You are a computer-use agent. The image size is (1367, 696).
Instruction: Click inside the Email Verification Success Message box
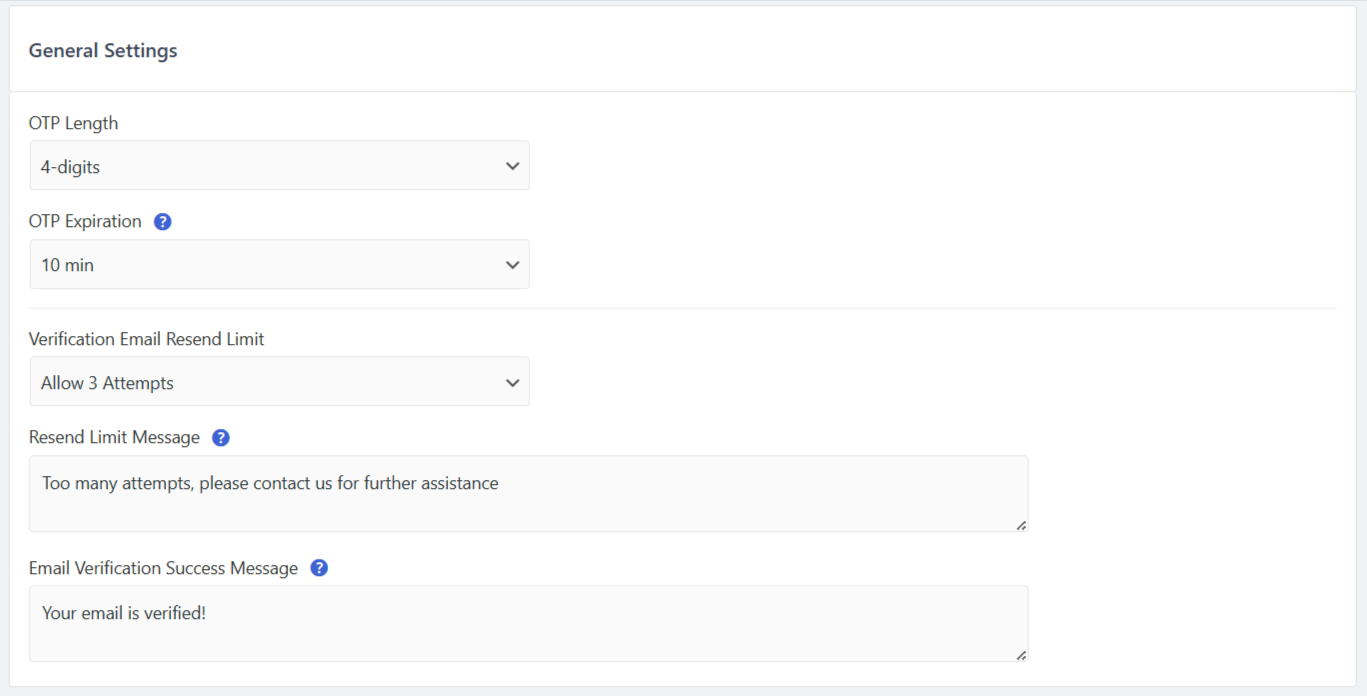click(528, 622)
